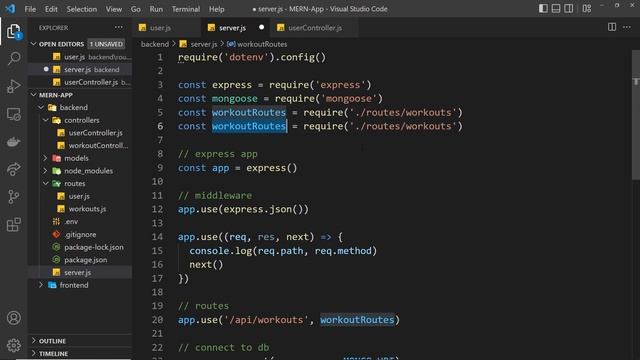The image size is (640, 360).
Task: Open the Explorer view in activity bar
Action: [13, 31]
